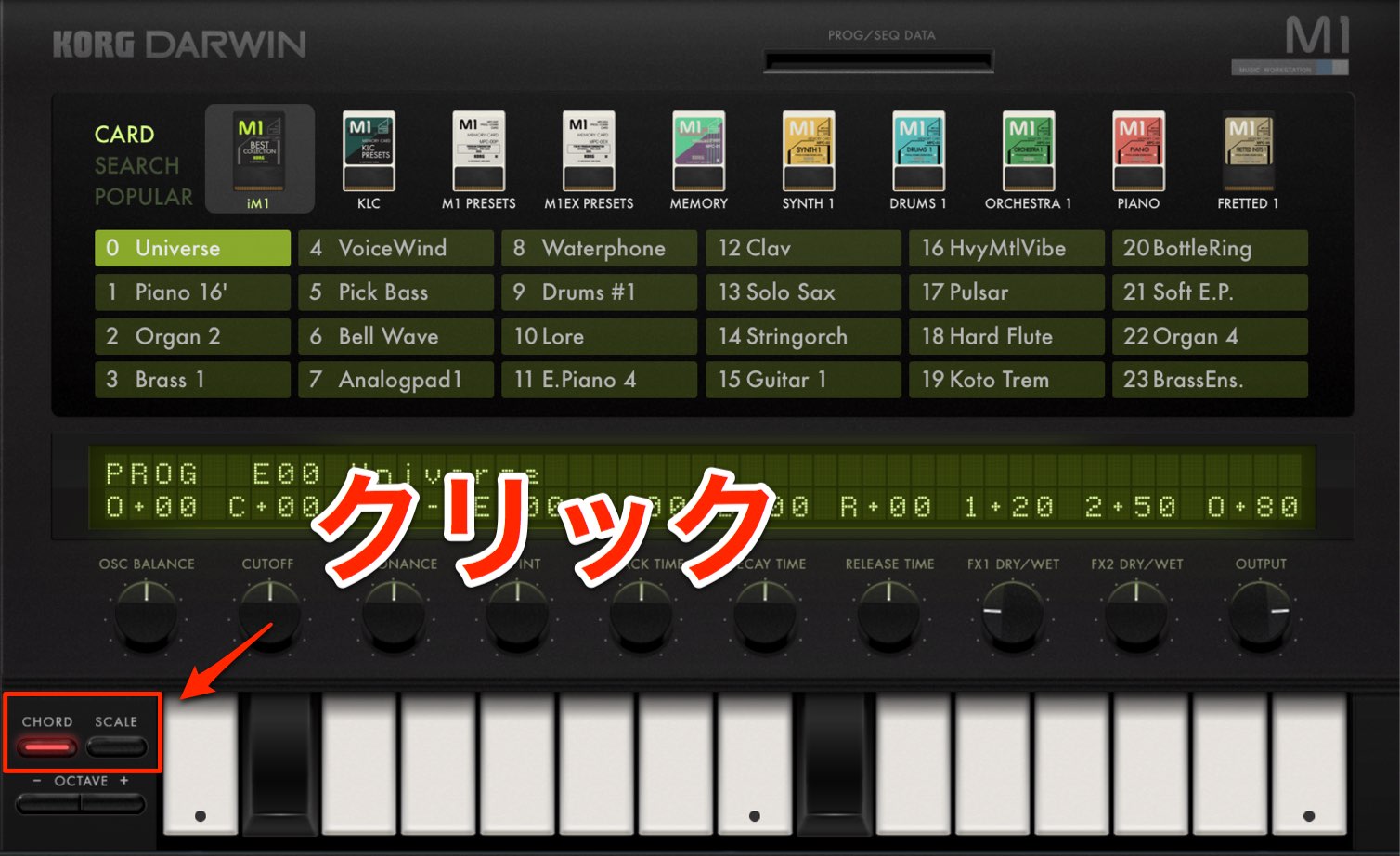The height and width of the screenshot is (856, 1400).
Task: Select program 8 Waterphone
Action: [x=599, y=248]
